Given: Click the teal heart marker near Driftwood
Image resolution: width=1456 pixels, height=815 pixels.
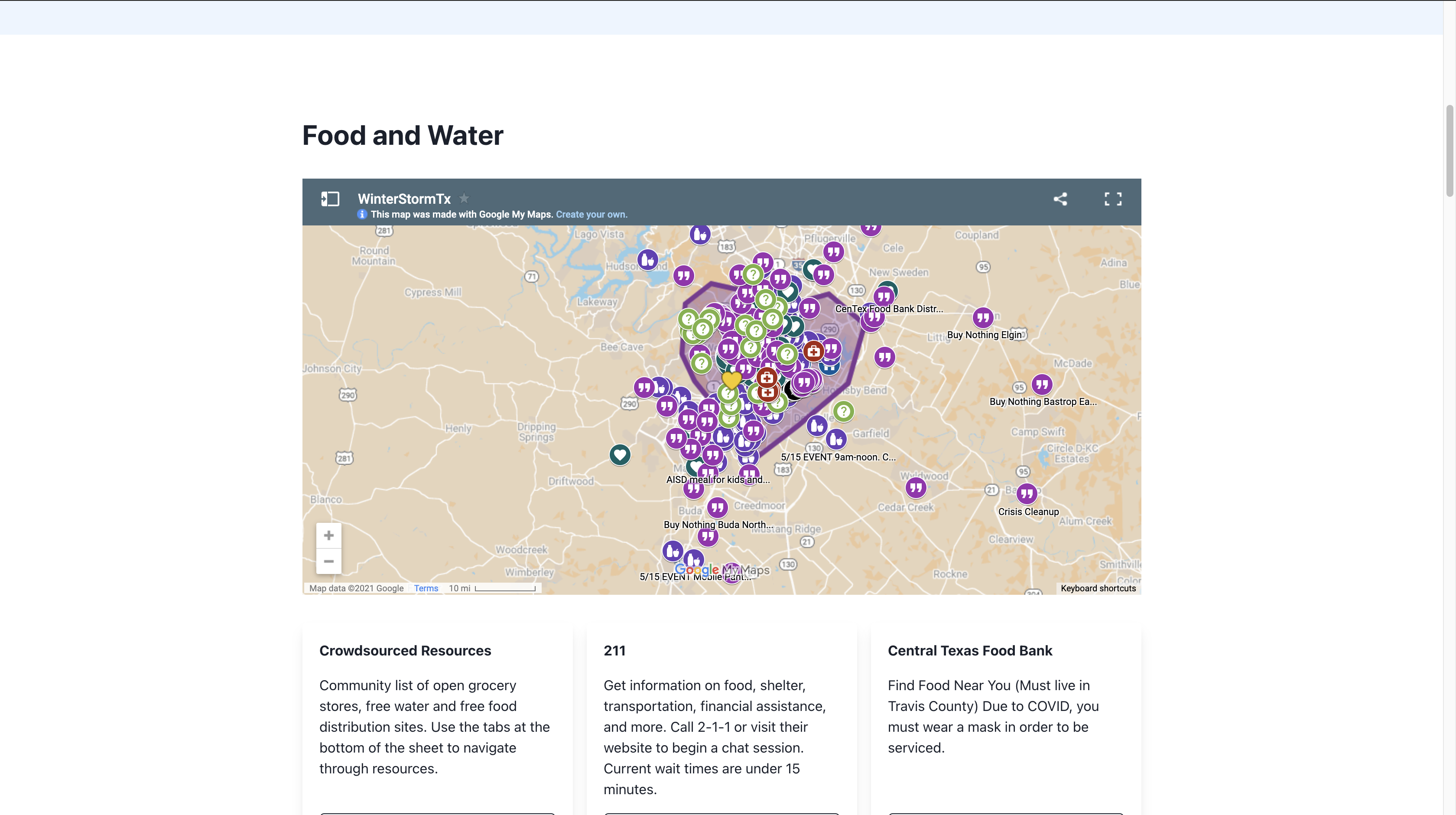Looking at the screenshot, I should point(620,455).
